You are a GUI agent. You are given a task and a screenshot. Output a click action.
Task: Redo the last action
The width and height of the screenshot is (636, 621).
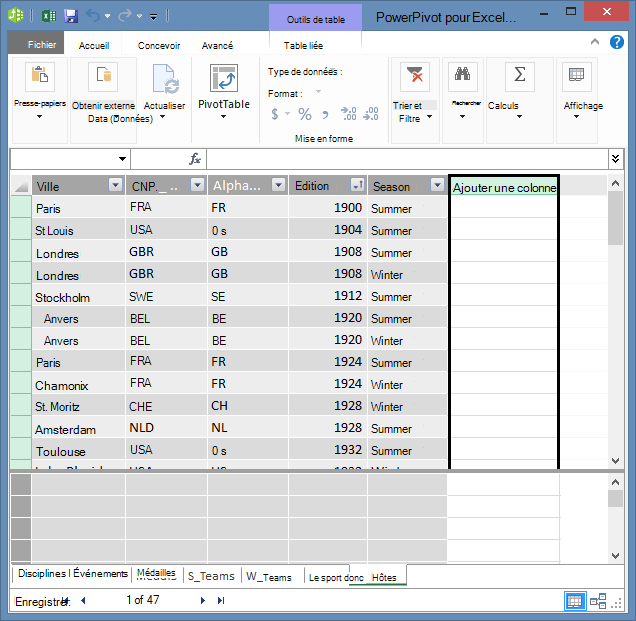click(125, 16)
